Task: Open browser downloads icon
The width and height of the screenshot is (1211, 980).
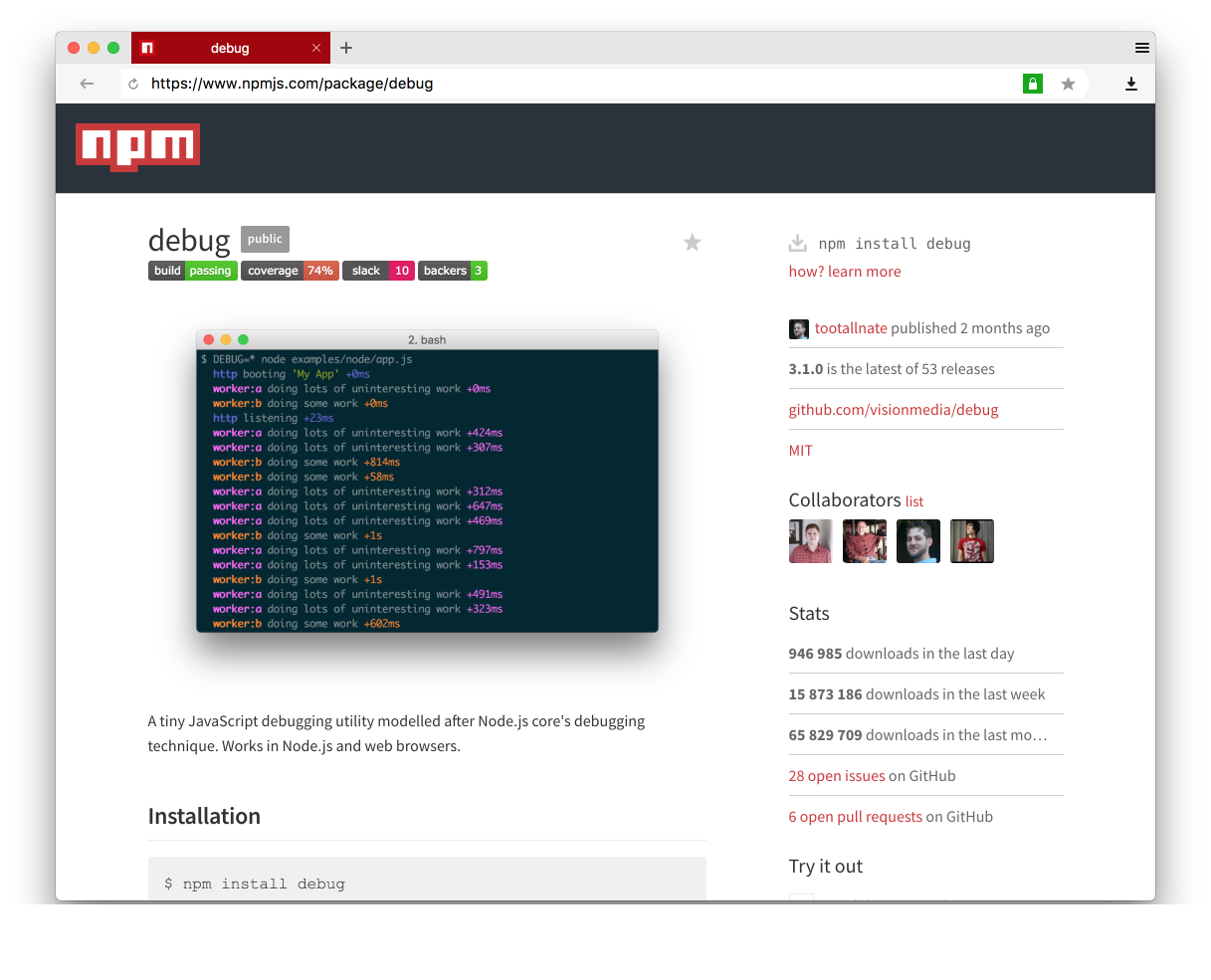Action: [x=1130, y=85]
